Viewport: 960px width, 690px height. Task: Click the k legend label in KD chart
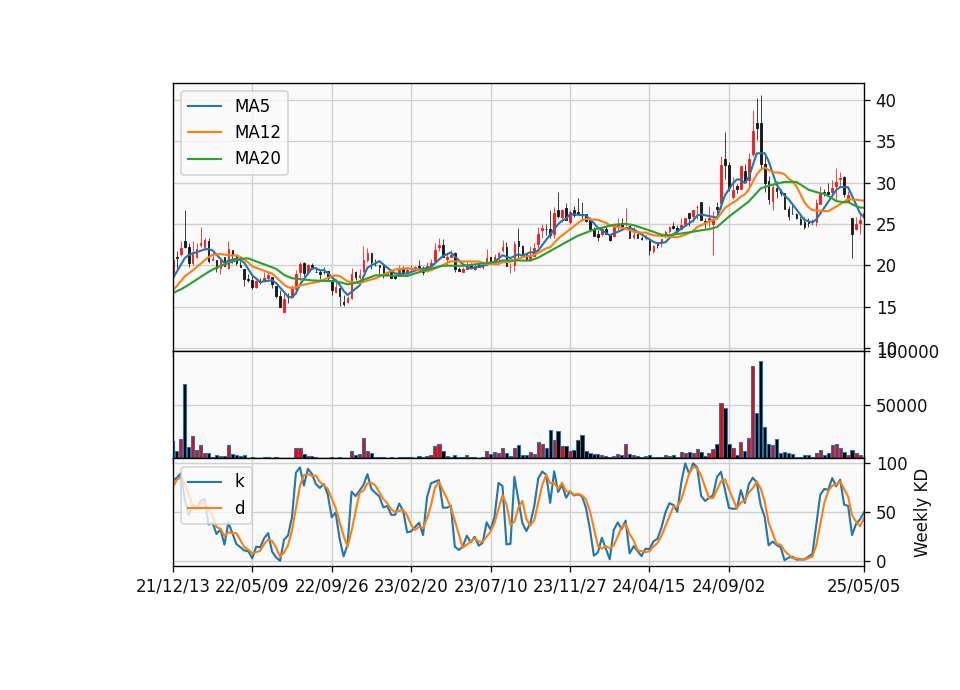click(239, 481)
